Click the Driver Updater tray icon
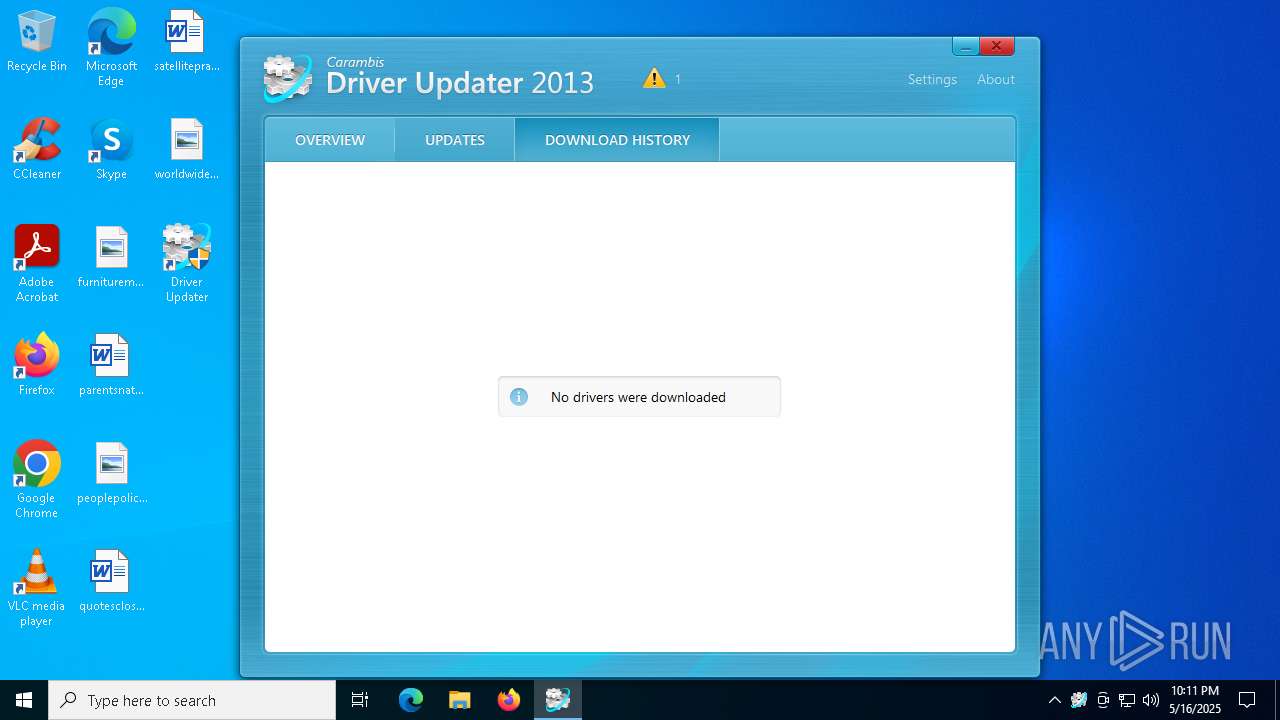Screen dimensions: 1280x720 pos(1079,700)
